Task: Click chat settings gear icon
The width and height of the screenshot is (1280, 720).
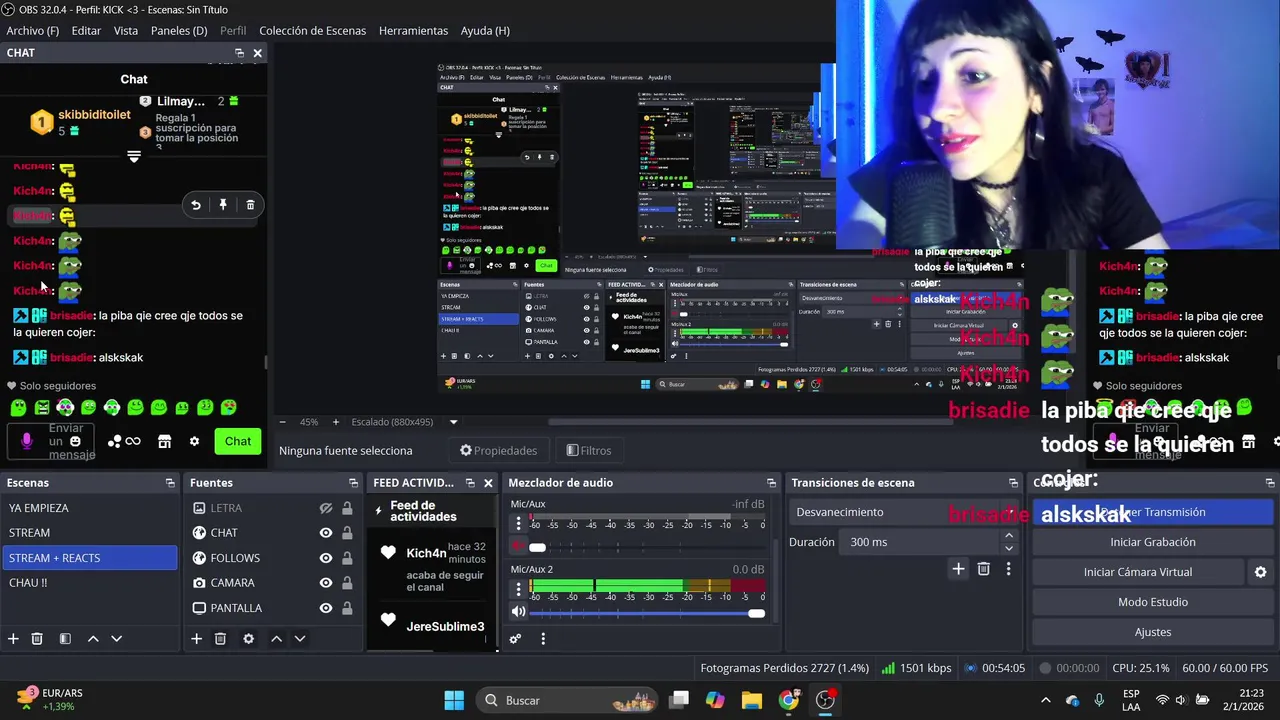Action: coord(194,441)
